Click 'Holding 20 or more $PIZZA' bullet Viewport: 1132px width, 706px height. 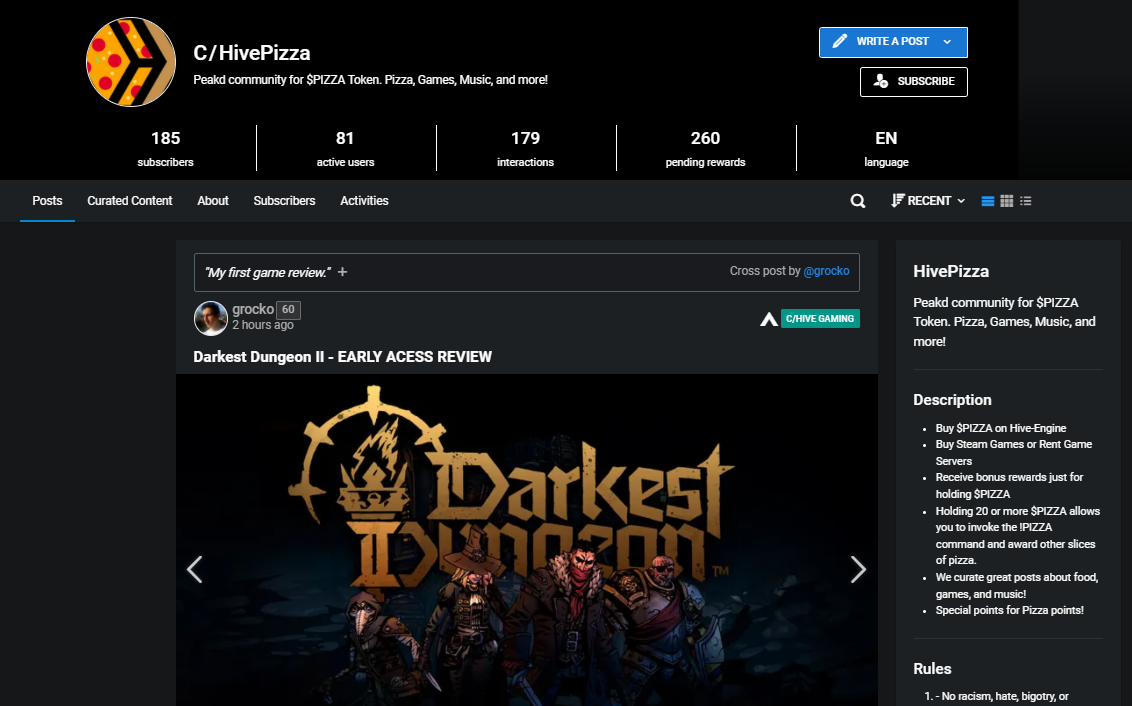[x=1017, y=536]
